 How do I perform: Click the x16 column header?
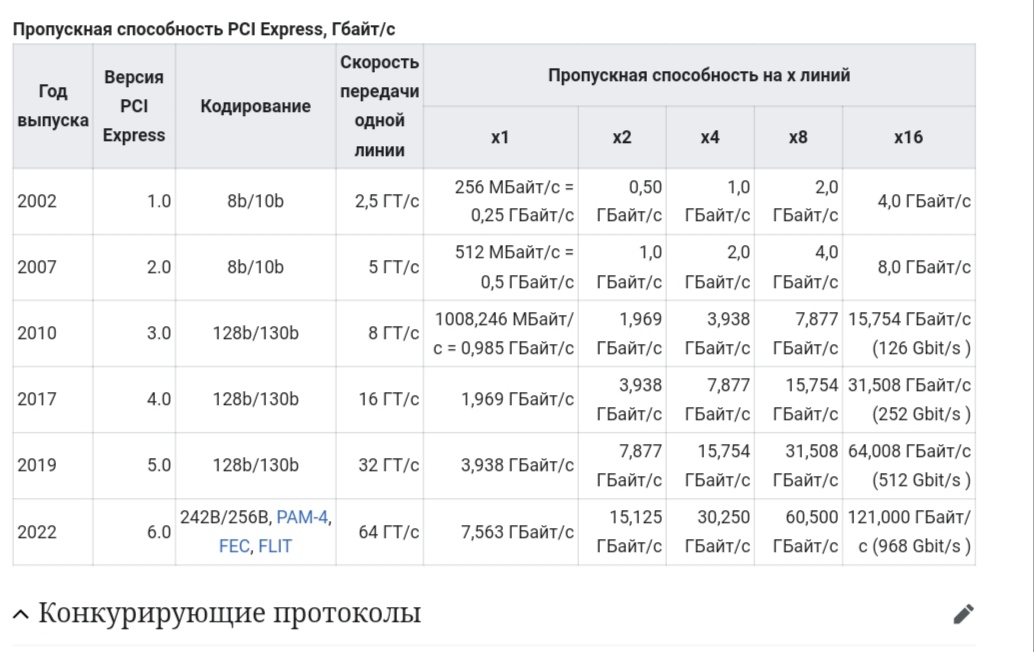[908, 137]
